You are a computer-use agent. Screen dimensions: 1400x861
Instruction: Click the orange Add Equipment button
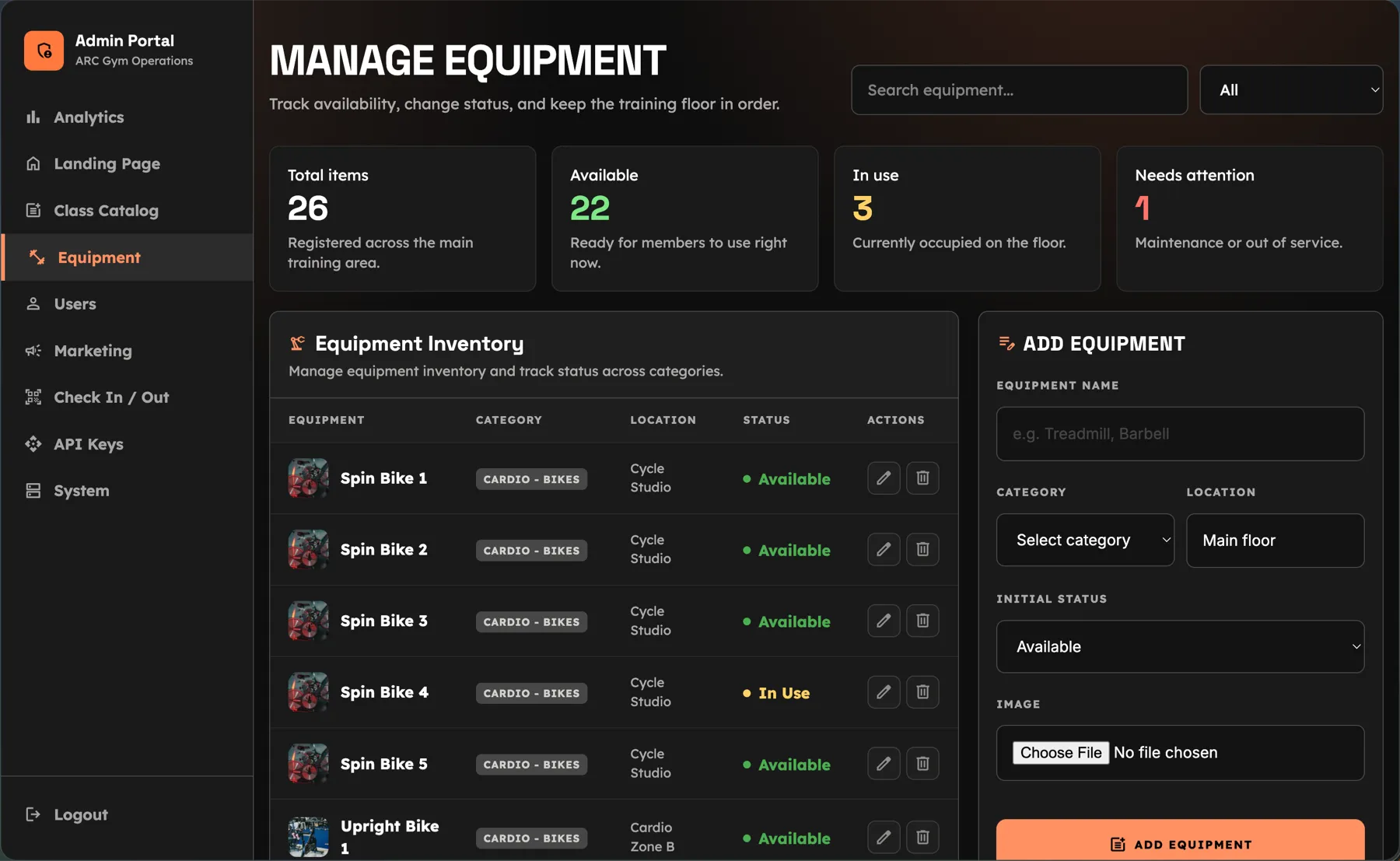click(x=1180, y=842)
